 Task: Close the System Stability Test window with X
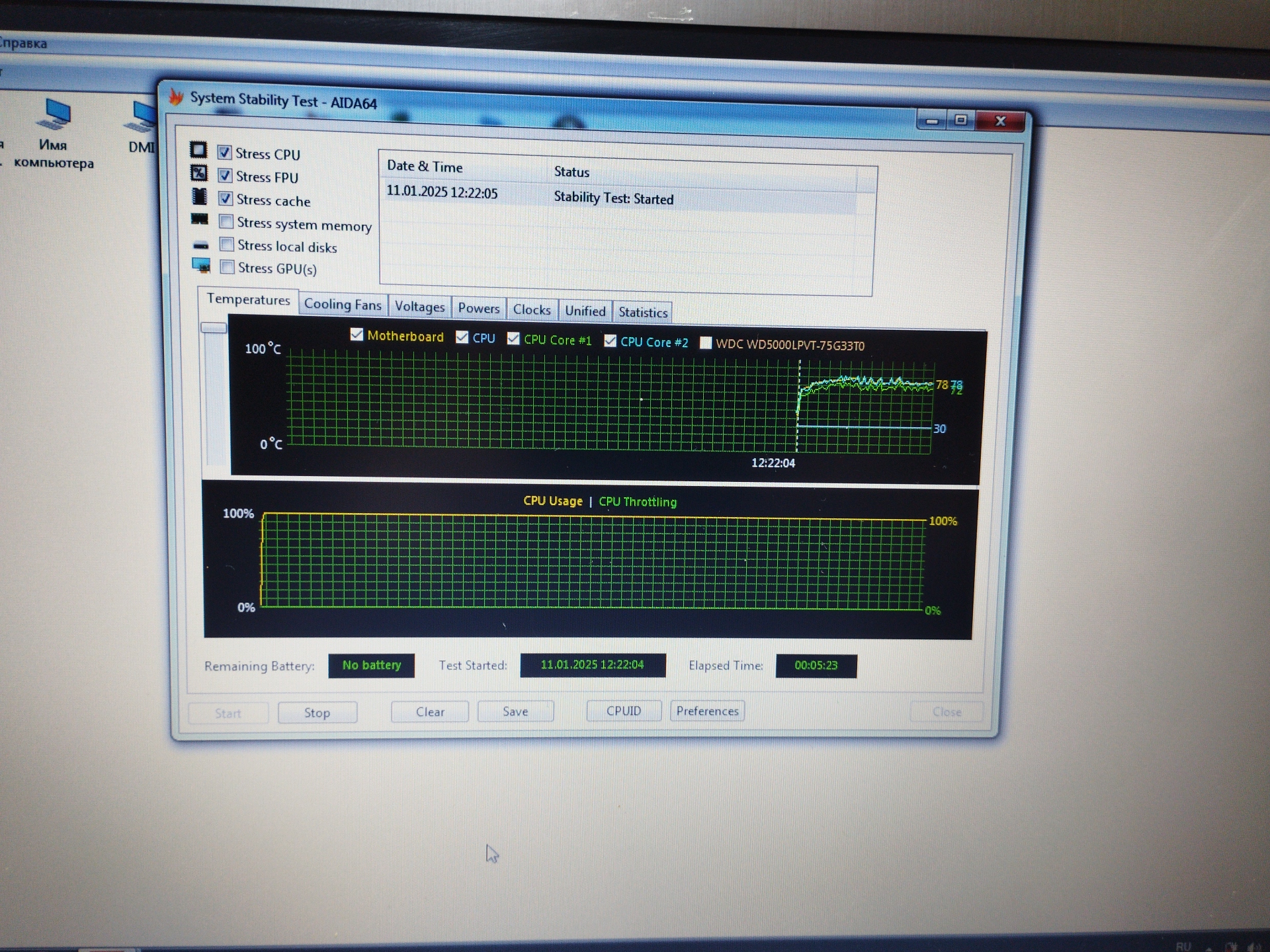pos(1001,121)
